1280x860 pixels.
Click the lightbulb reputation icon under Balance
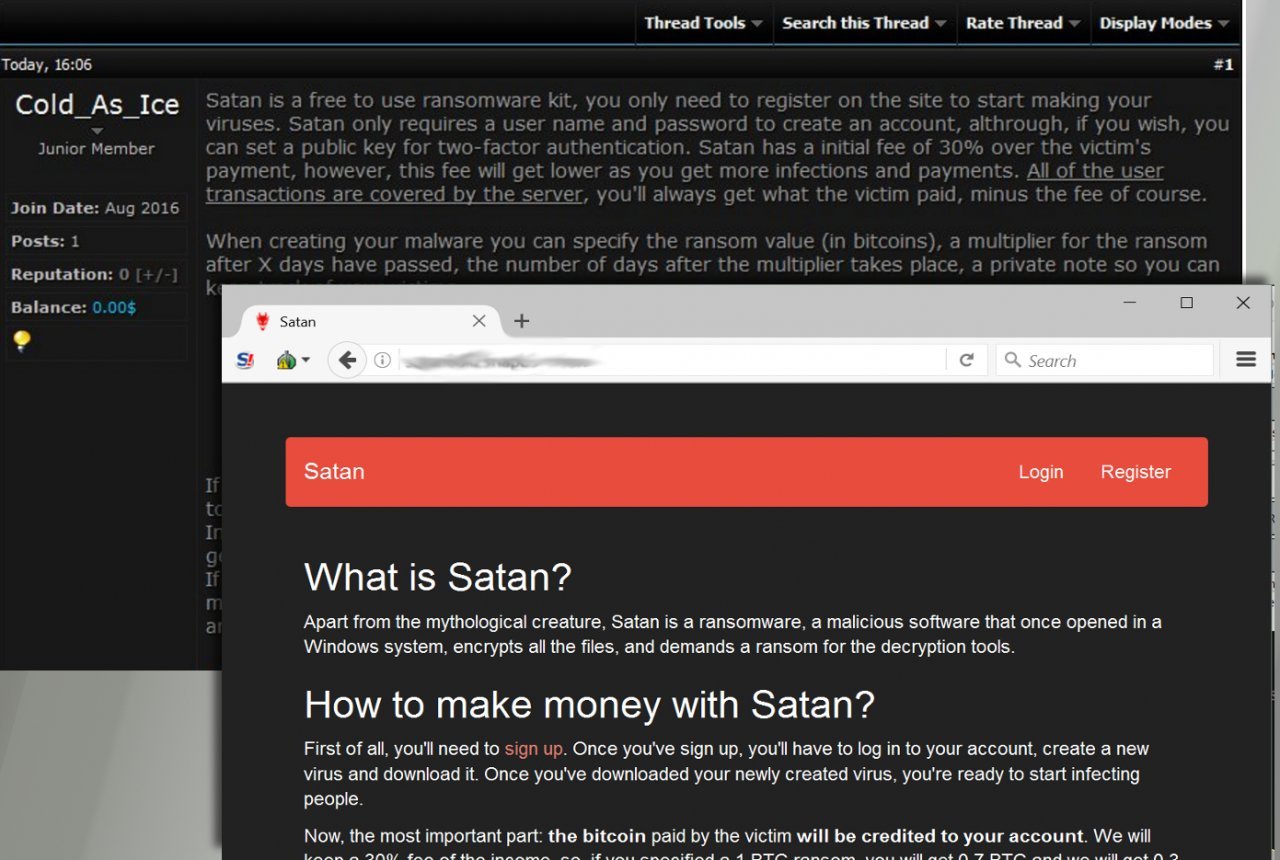[x=22, y=343]
